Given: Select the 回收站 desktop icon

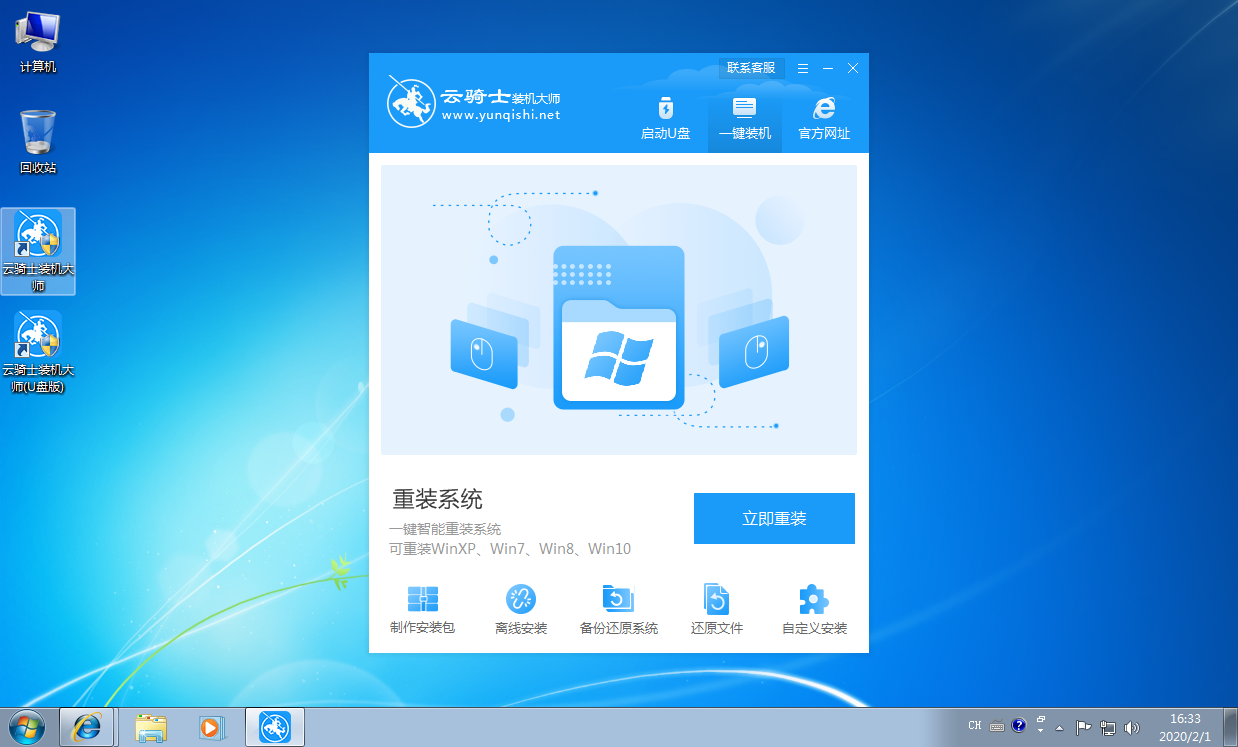Looking at the screenshot, I should 38,142.
